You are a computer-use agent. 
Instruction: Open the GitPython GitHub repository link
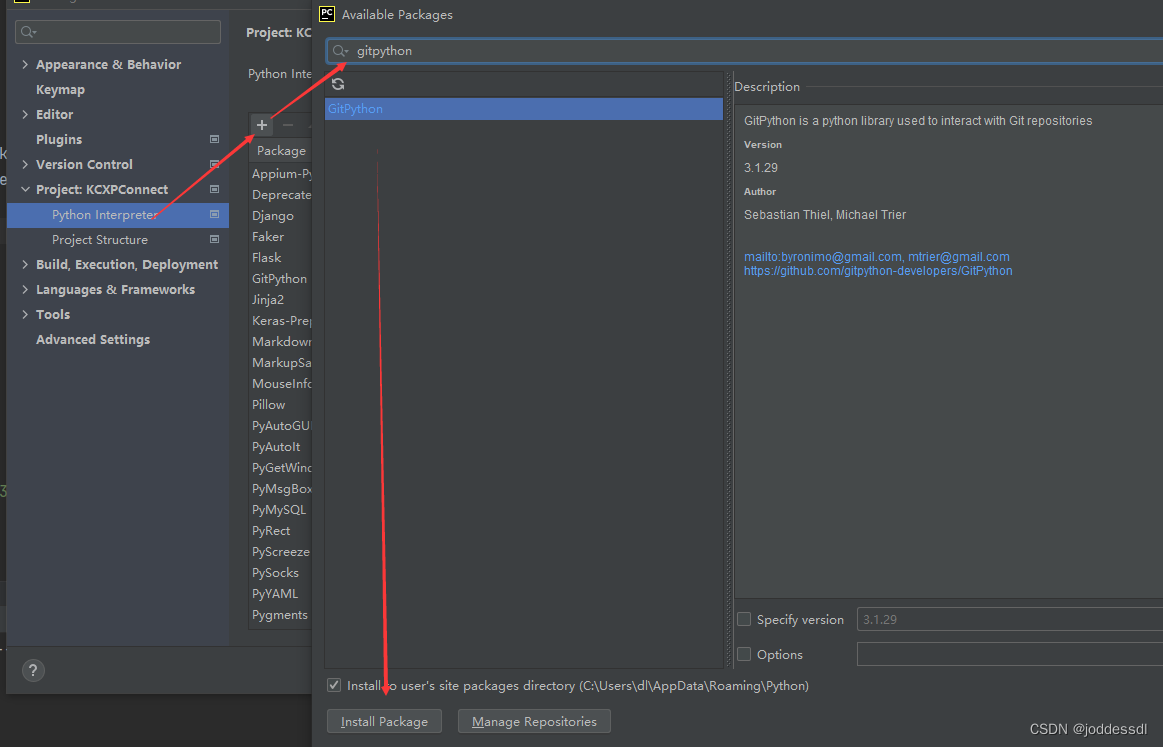pos(878,271)
